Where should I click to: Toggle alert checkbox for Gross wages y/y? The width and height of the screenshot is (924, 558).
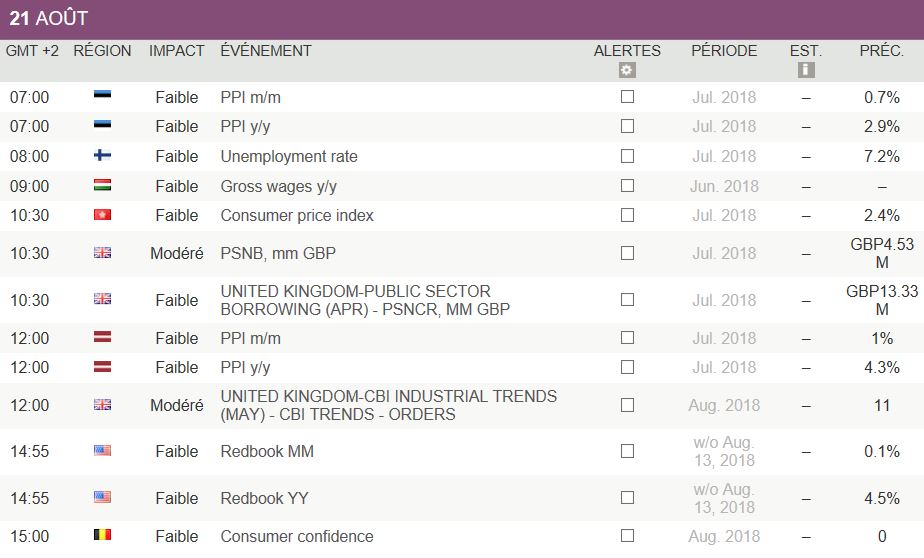627,186
